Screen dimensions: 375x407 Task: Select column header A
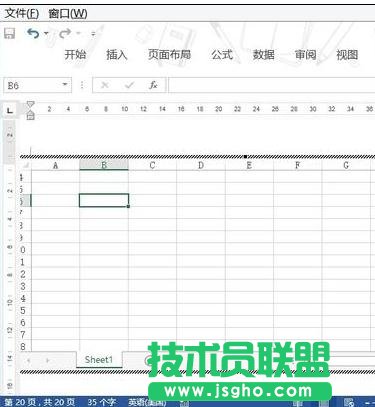55,165
